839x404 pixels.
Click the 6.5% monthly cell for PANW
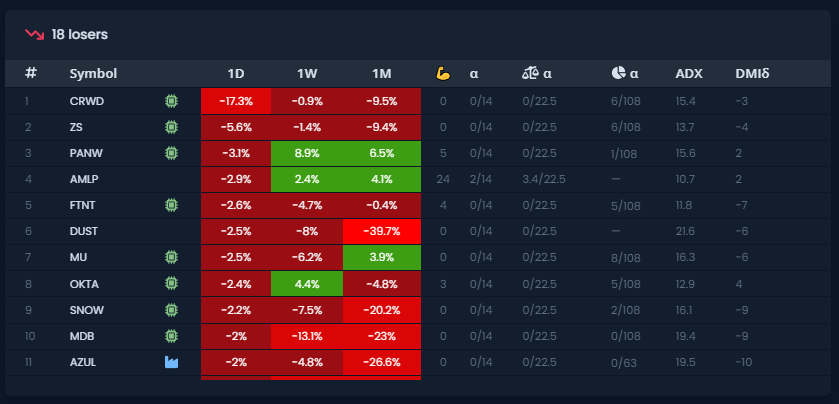coord(382,154)
